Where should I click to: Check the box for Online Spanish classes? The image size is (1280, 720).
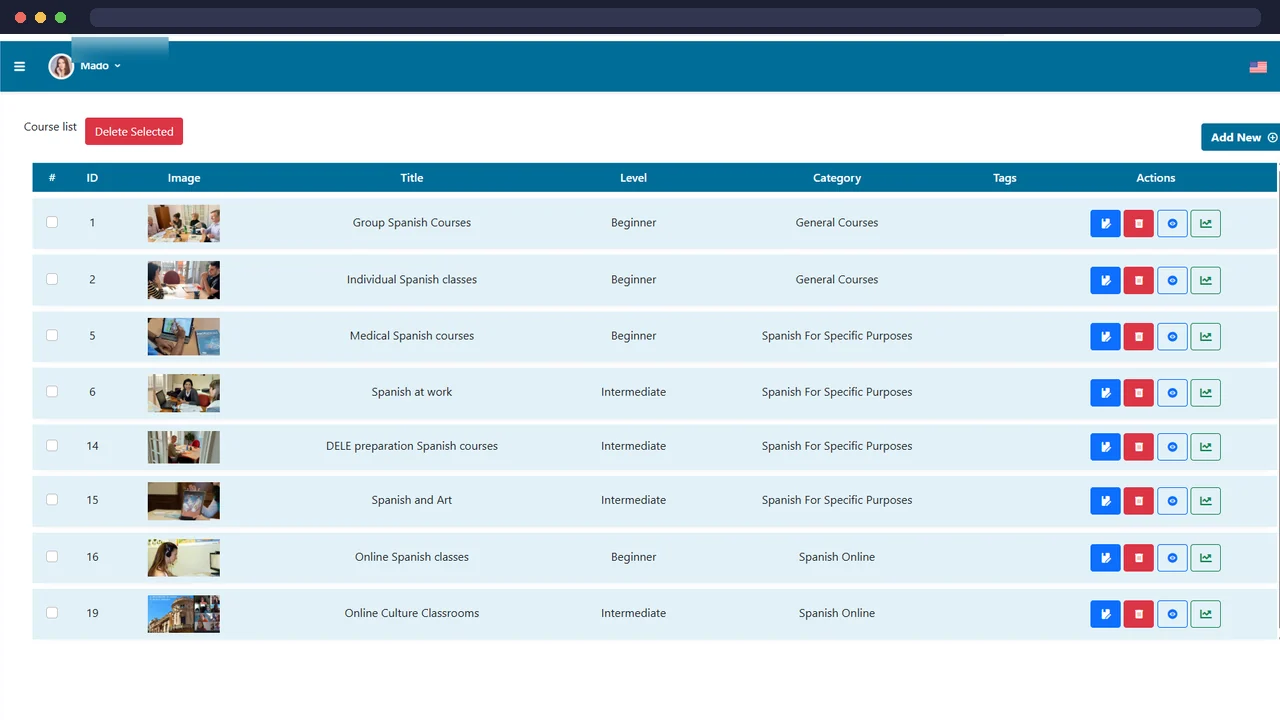tap(52, 556)
